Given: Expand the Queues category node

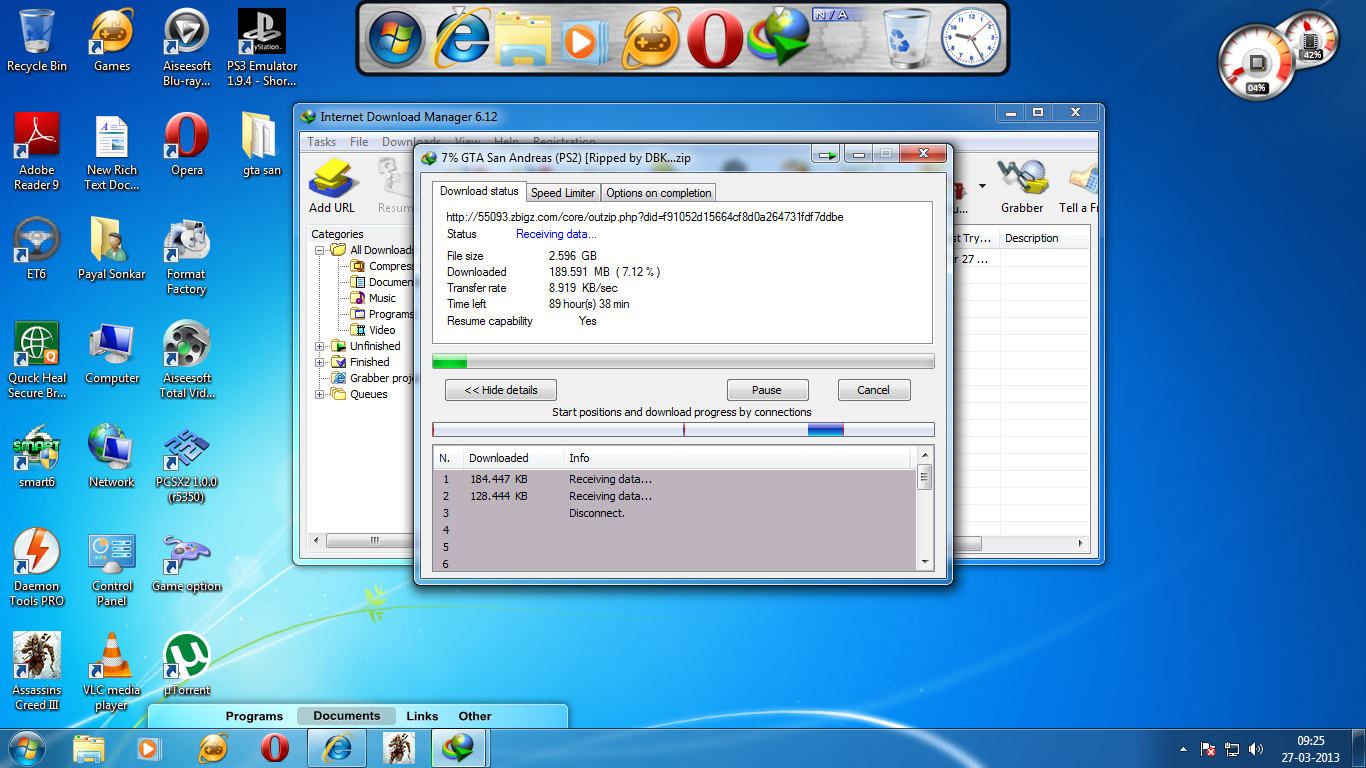Looking at the screenshot, I should tap(320, 394).
